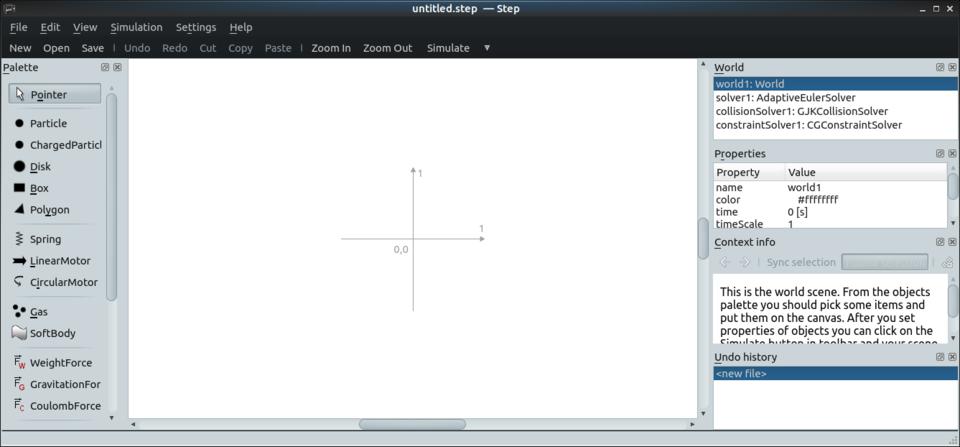The width and height of the screenshot is (960, 447).
Task: Open the toolbar overflow arrow
Action: pyautogui.click(x=487, y=48)
